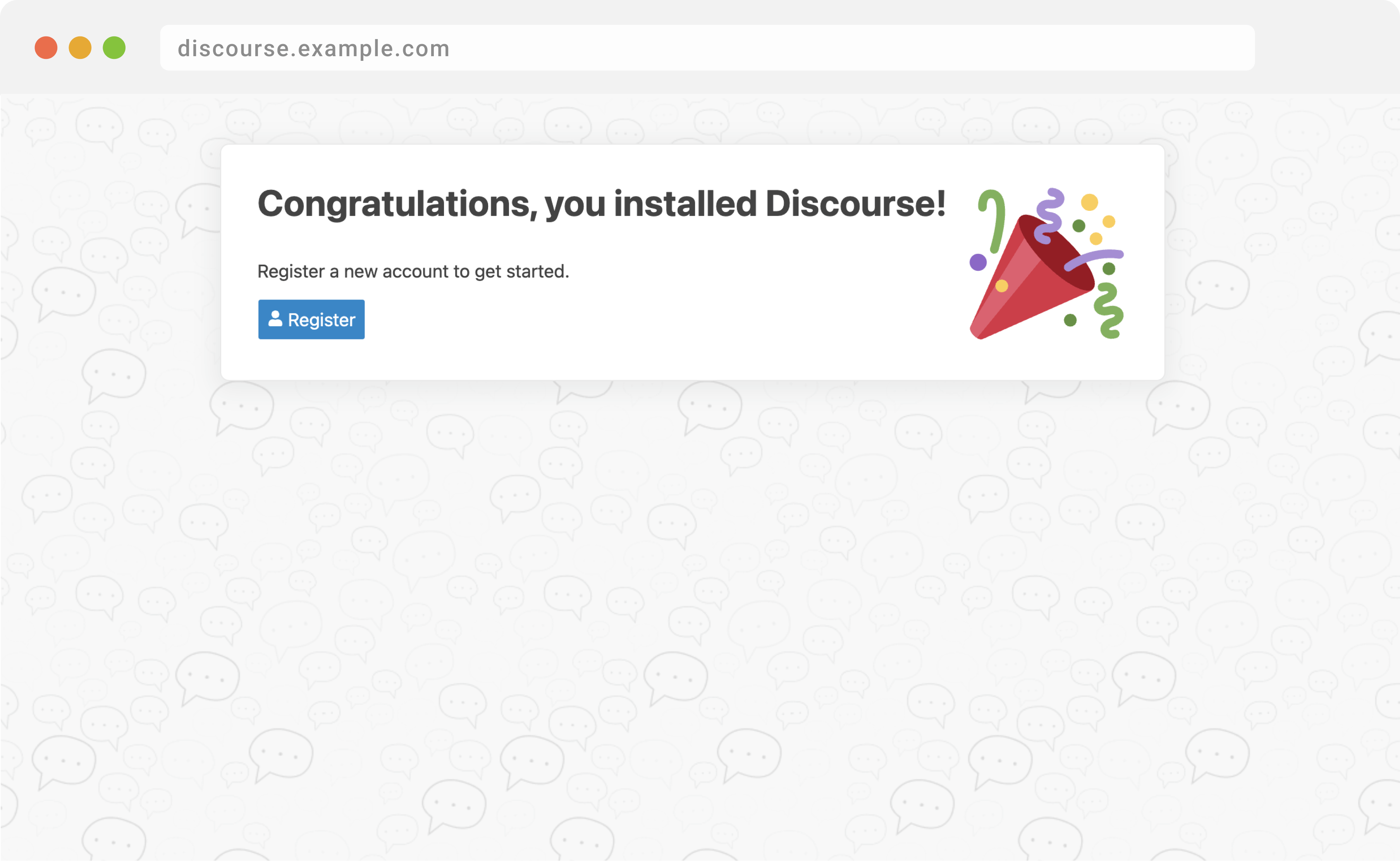Click the user silhouette icon inside Register
The image size is (1400, 861).
click(x=275, y=318)
